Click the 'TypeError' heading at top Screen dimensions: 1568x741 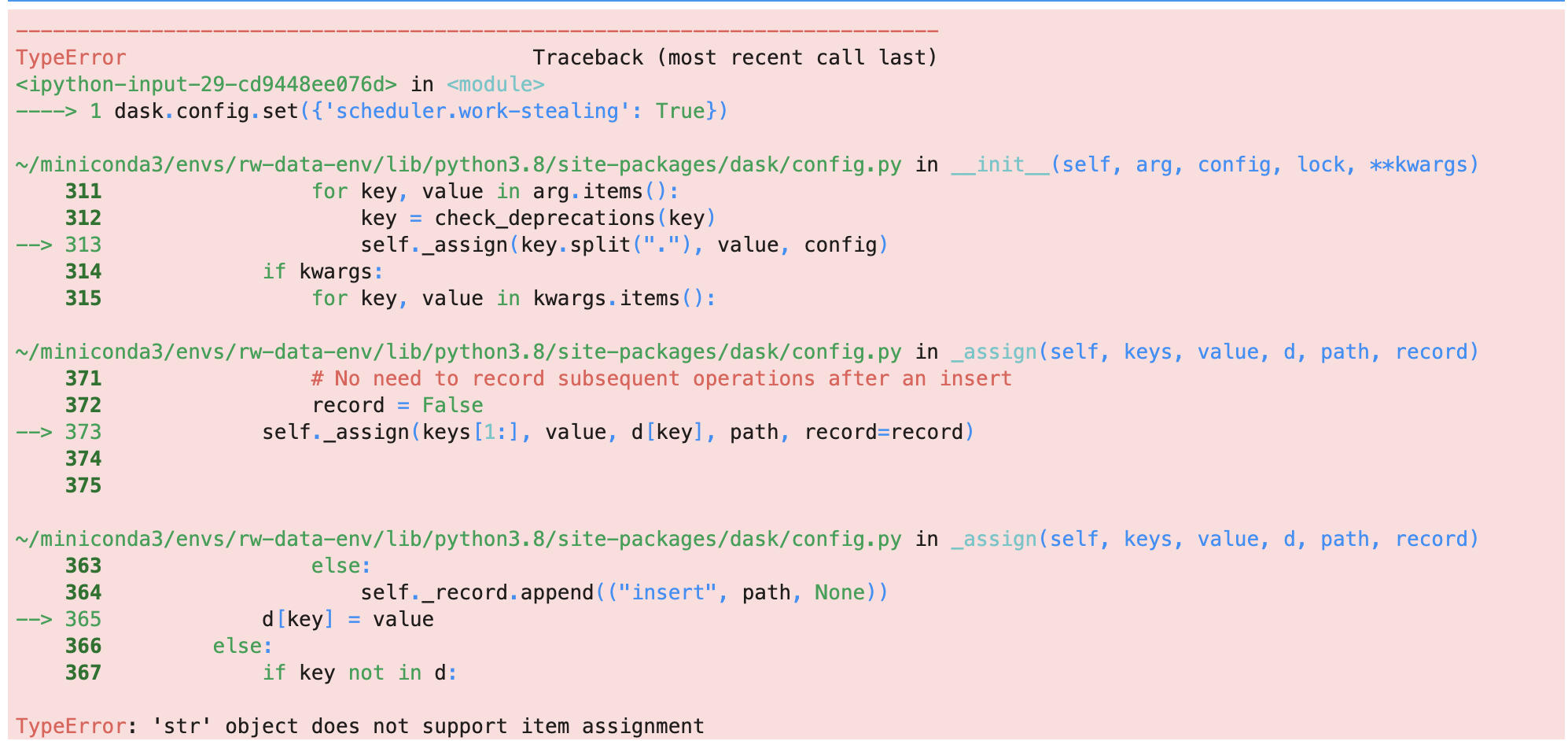pos(71,57)
